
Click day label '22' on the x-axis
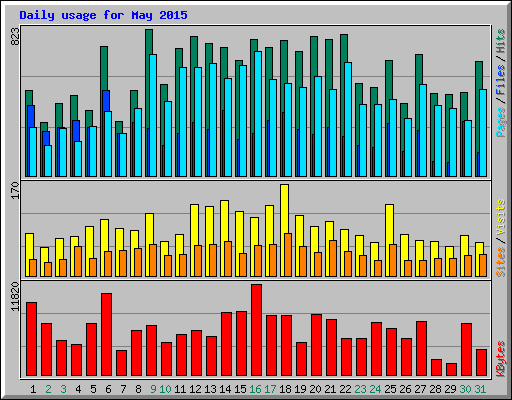coord(345,389)
